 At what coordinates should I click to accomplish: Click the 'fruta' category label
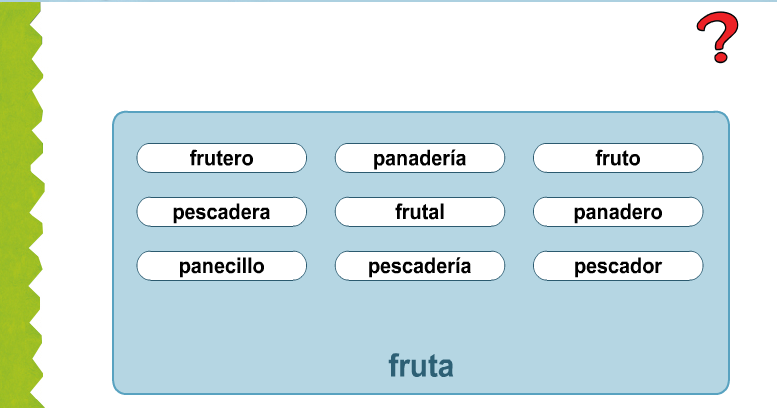click(x=420, y=366)
